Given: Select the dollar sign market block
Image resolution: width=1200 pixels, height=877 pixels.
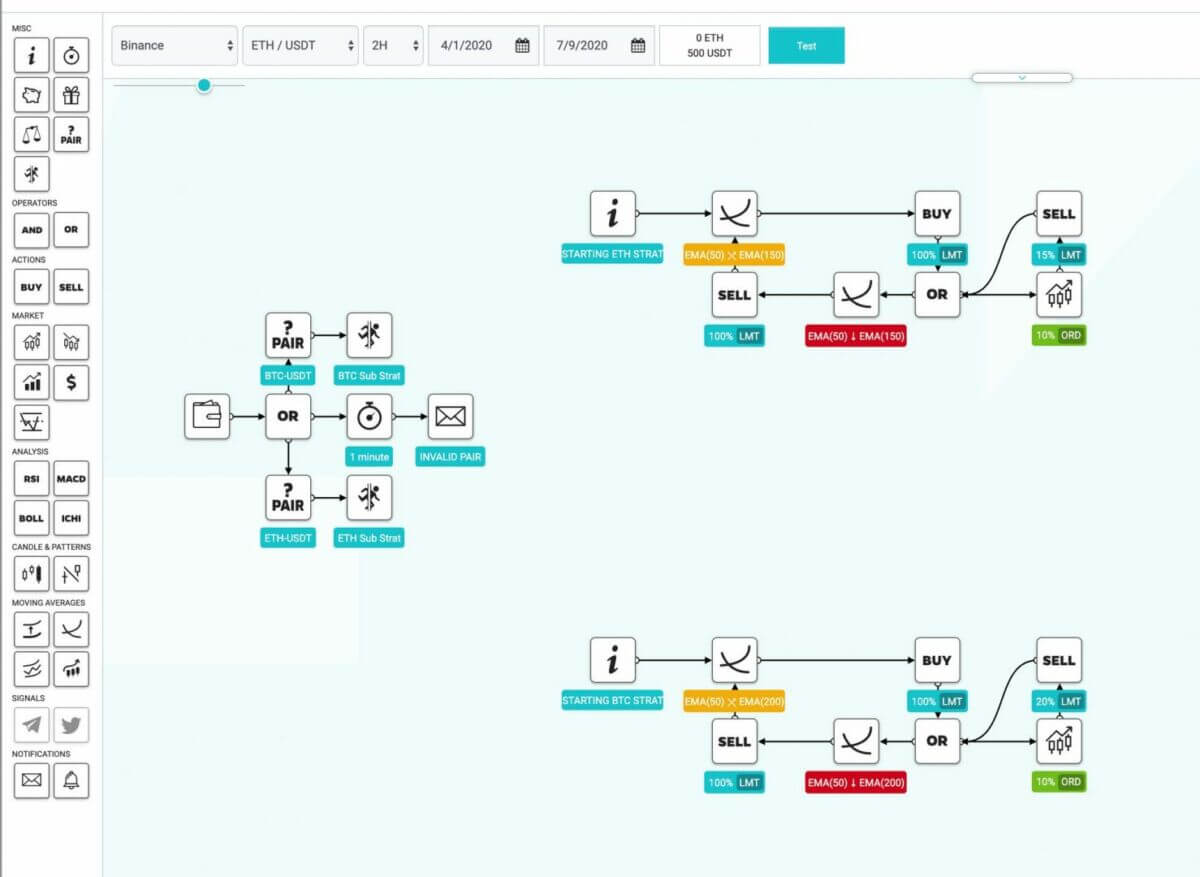Looking at the screenshot, I should 71,381.
